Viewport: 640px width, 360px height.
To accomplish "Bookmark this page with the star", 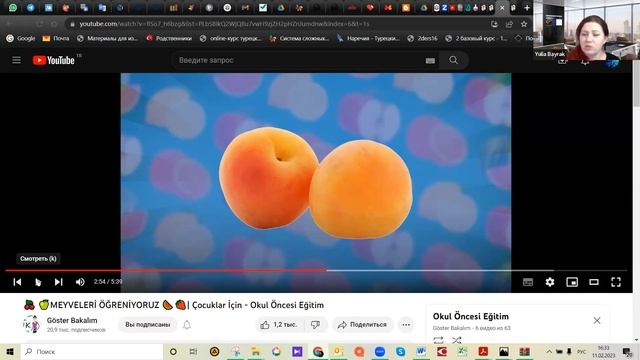I will pos(524,24).
